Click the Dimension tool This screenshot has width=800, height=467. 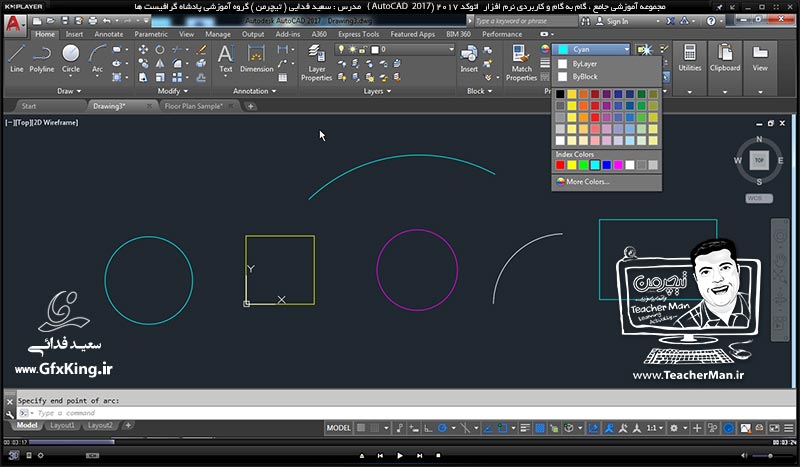pyautogui.click(x=257, y=59)
